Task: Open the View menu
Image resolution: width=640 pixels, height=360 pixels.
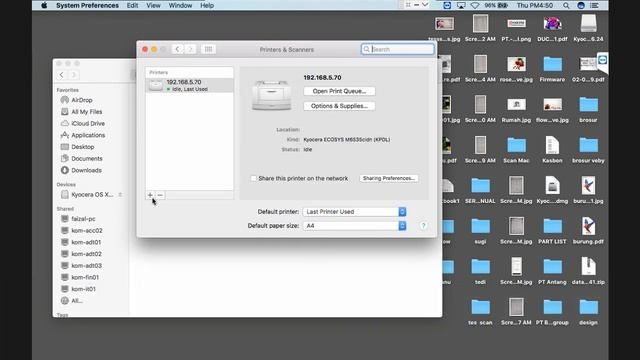Action: pyautogui.click(x=153, y=5)
